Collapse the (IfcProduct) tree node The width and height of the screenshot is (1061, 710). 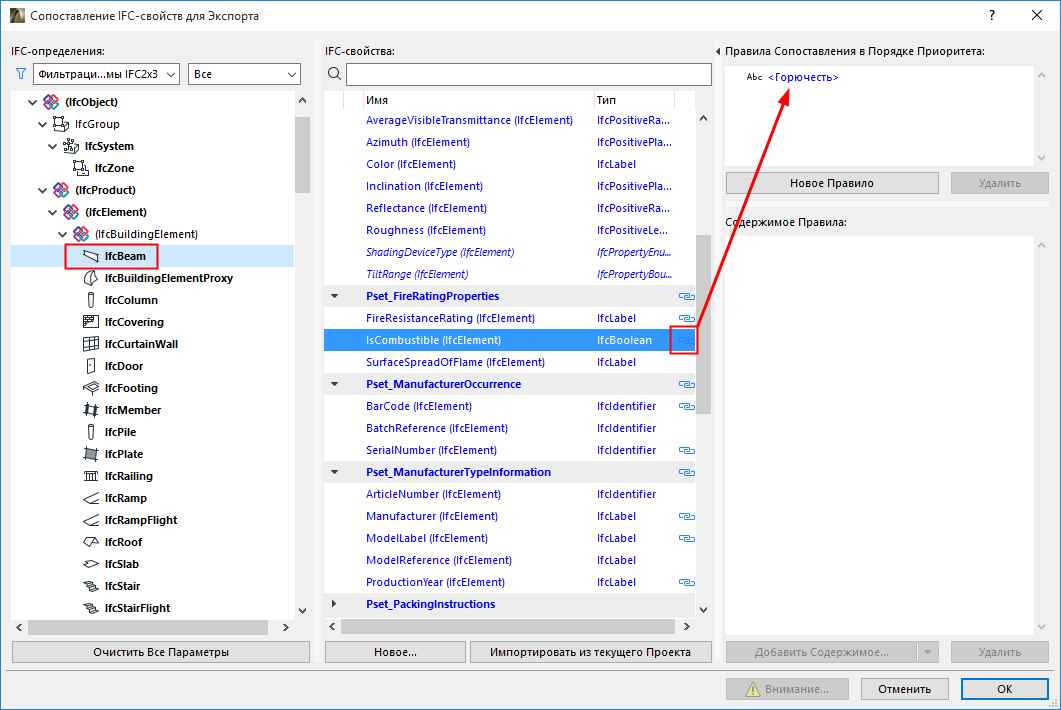click(x=42, y=190)
